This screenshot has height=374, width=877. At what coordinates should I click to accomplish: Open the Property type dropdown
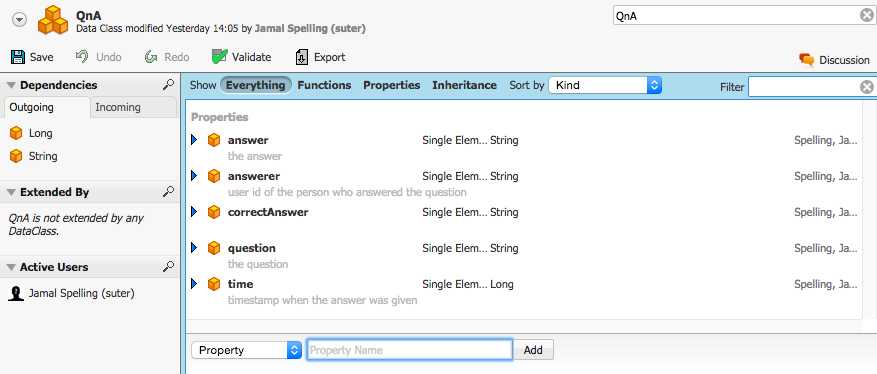247,350
